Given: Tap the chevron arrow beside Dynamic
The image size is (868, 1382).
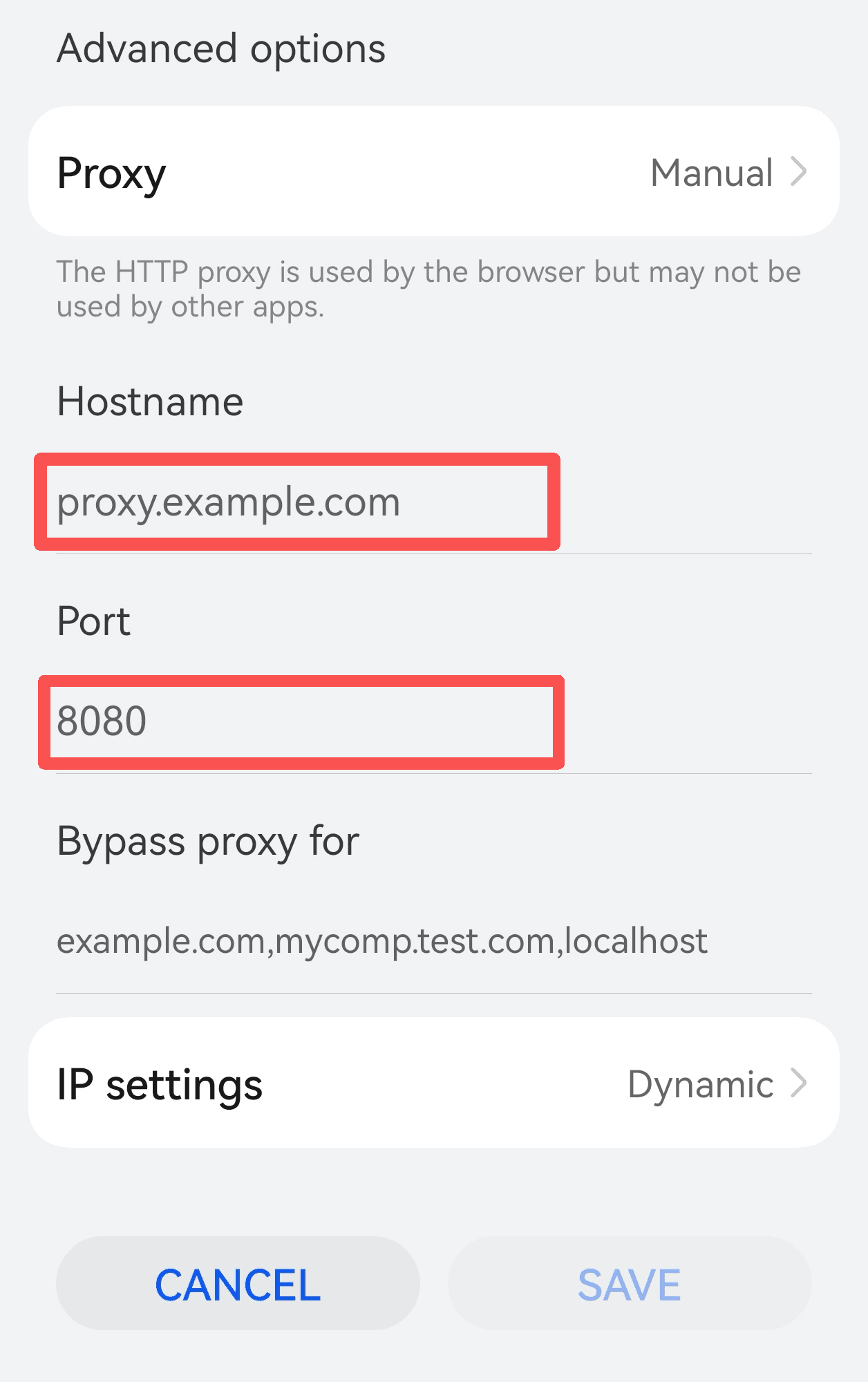Looking at the screenshot, I should tap(799, 1083).
